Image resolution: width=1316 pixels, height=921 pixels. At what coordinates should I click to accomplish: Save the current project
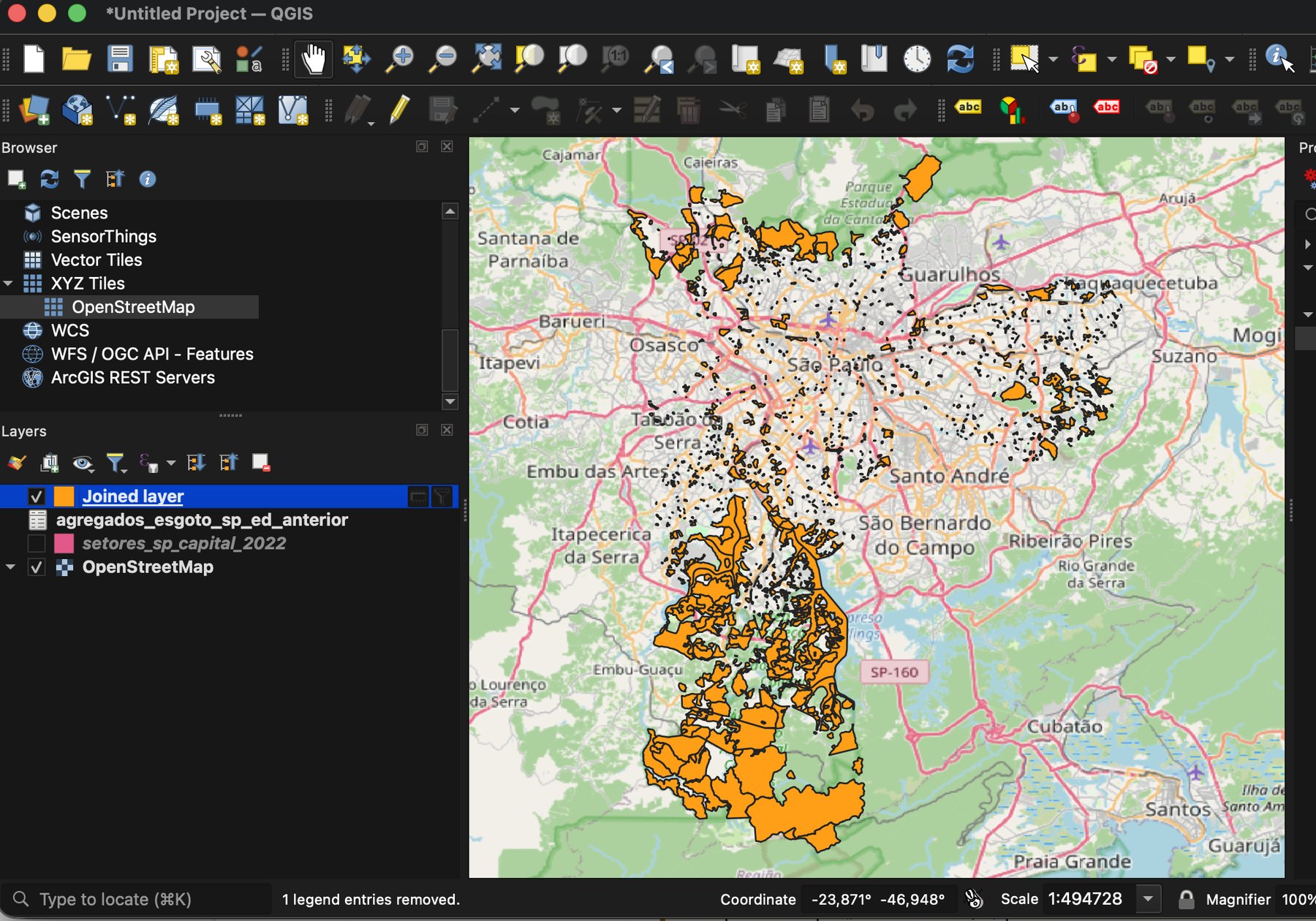pos(120,58)
